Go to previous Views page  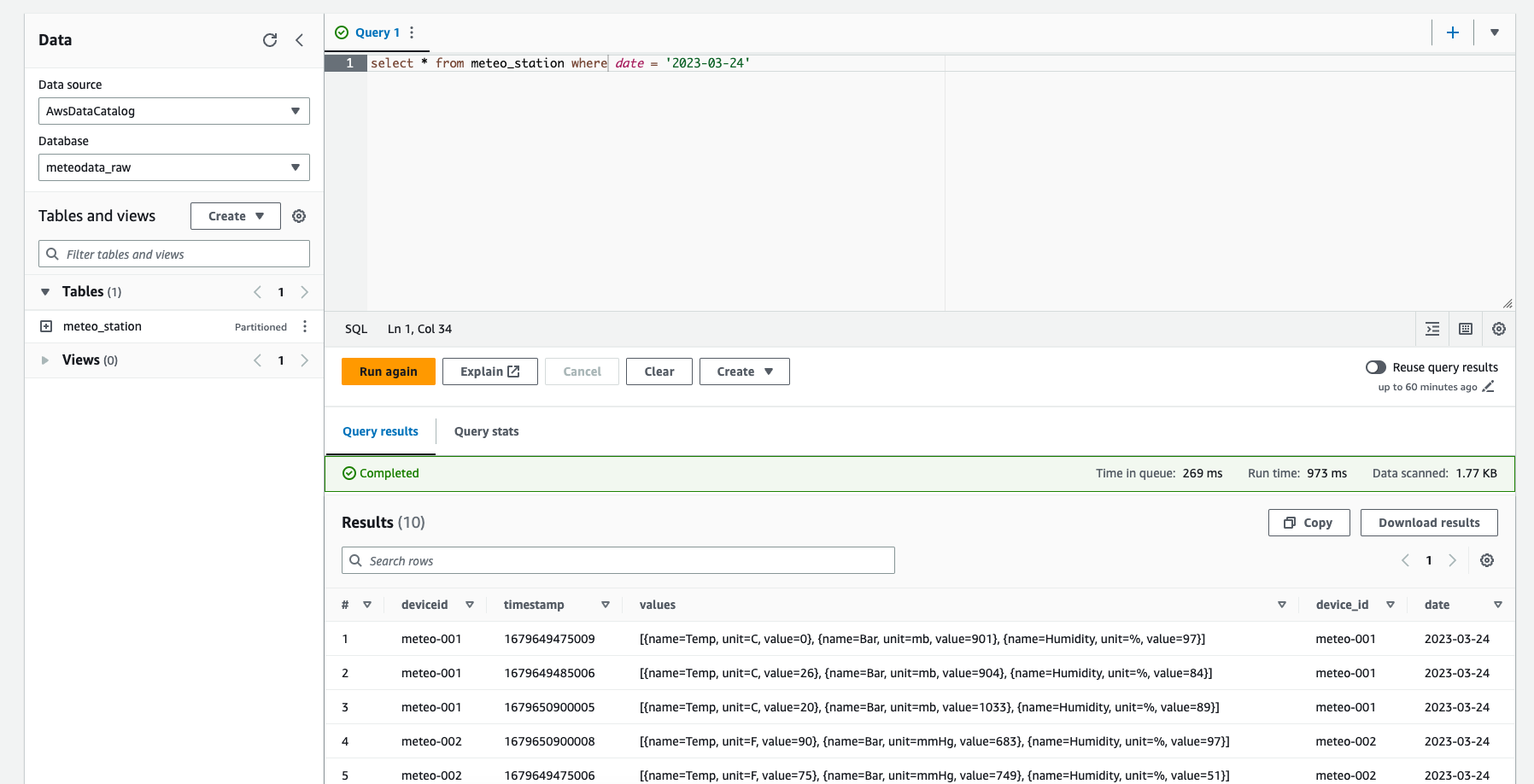click(257, 360)
